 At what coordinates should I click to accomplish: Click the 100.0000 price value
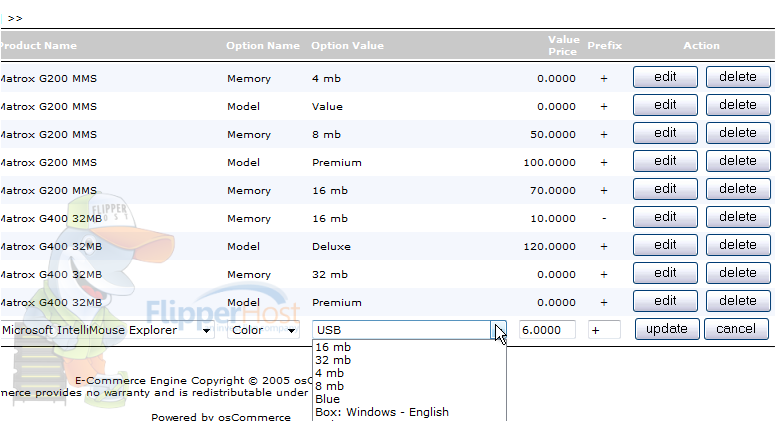point(549,163)
